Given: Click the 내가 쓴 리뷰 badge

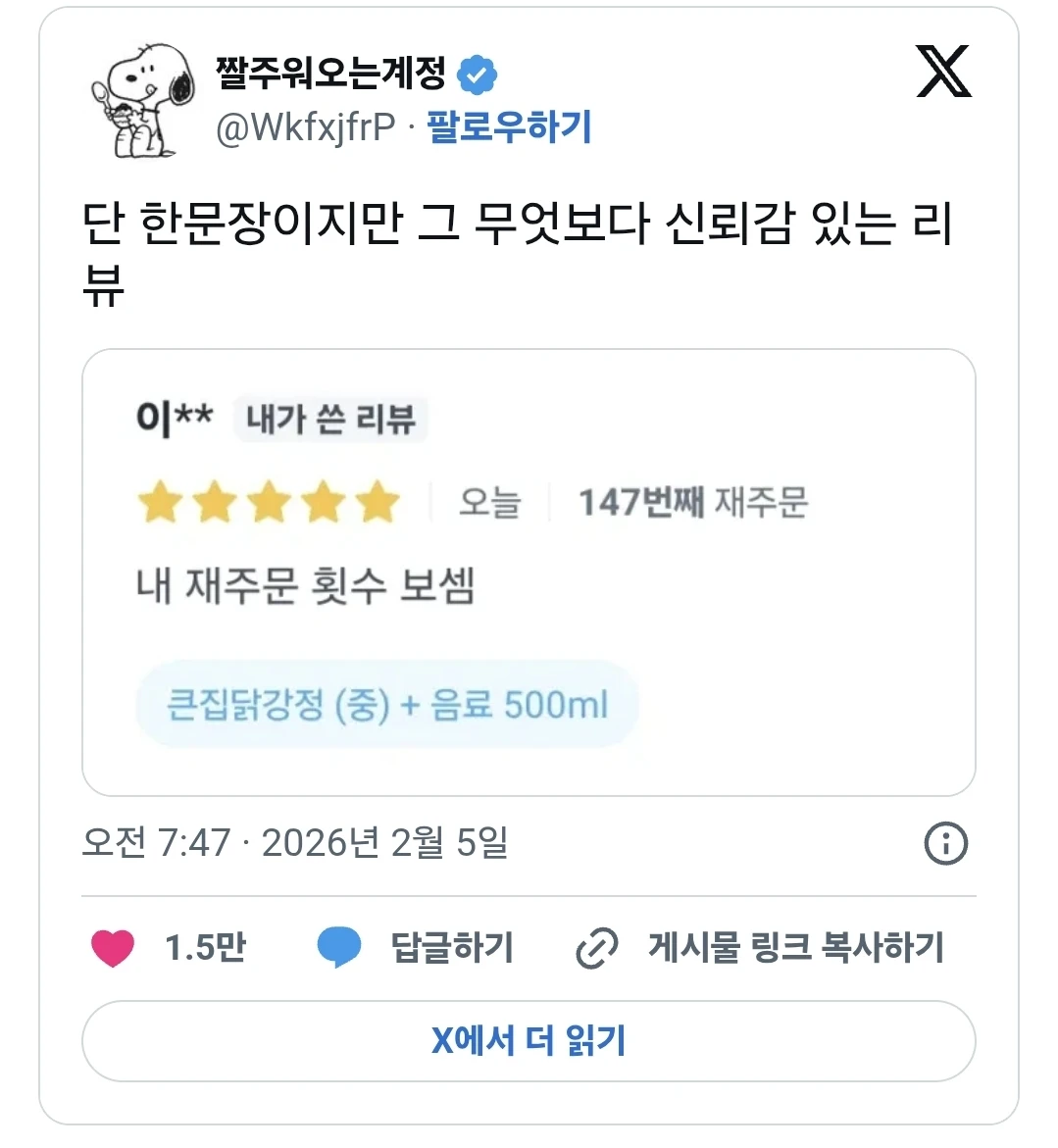Looking at the screenshot, I should 330,420.
